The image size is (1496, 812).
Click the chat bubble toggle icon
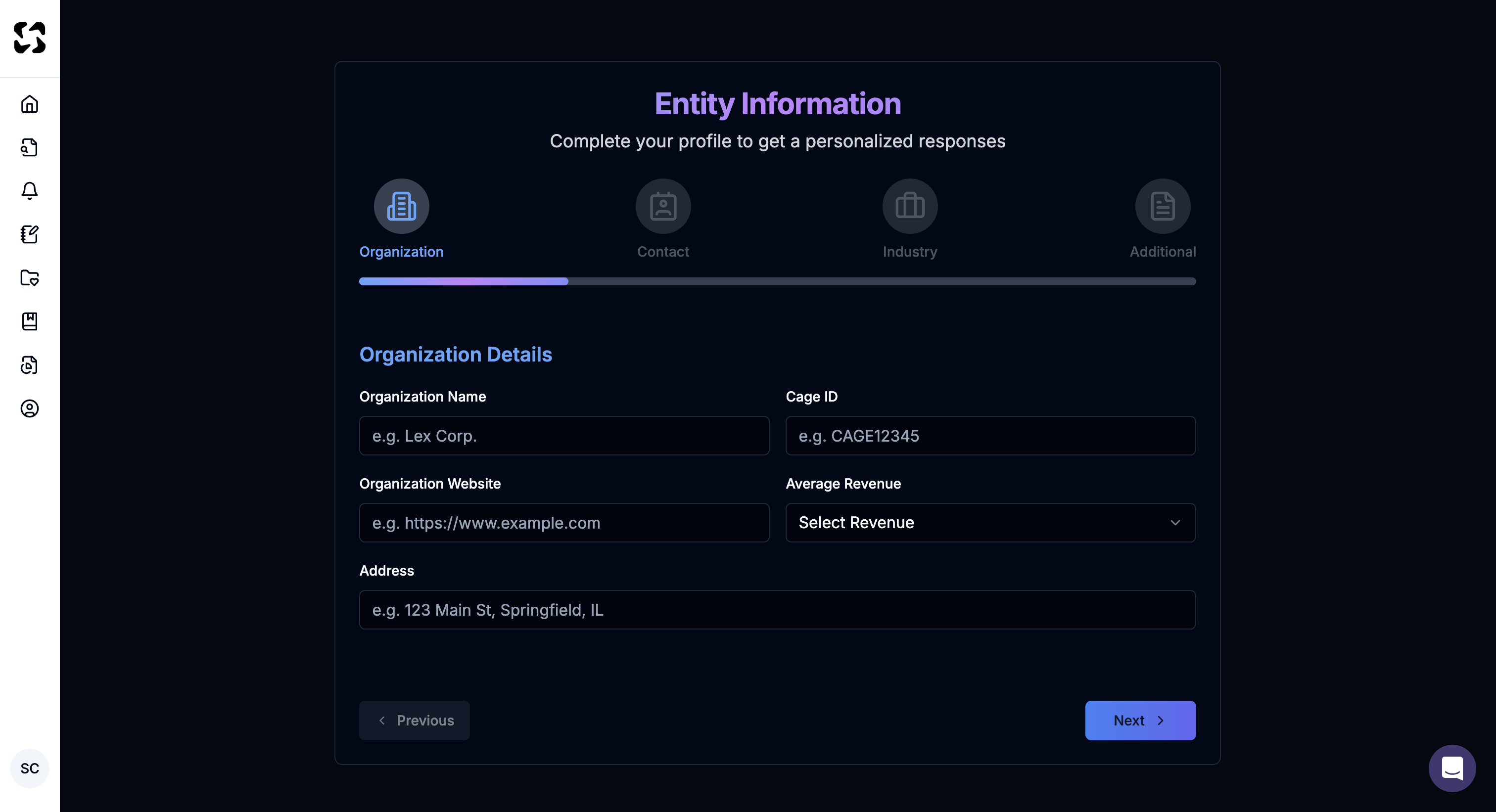coord(1452,768)
